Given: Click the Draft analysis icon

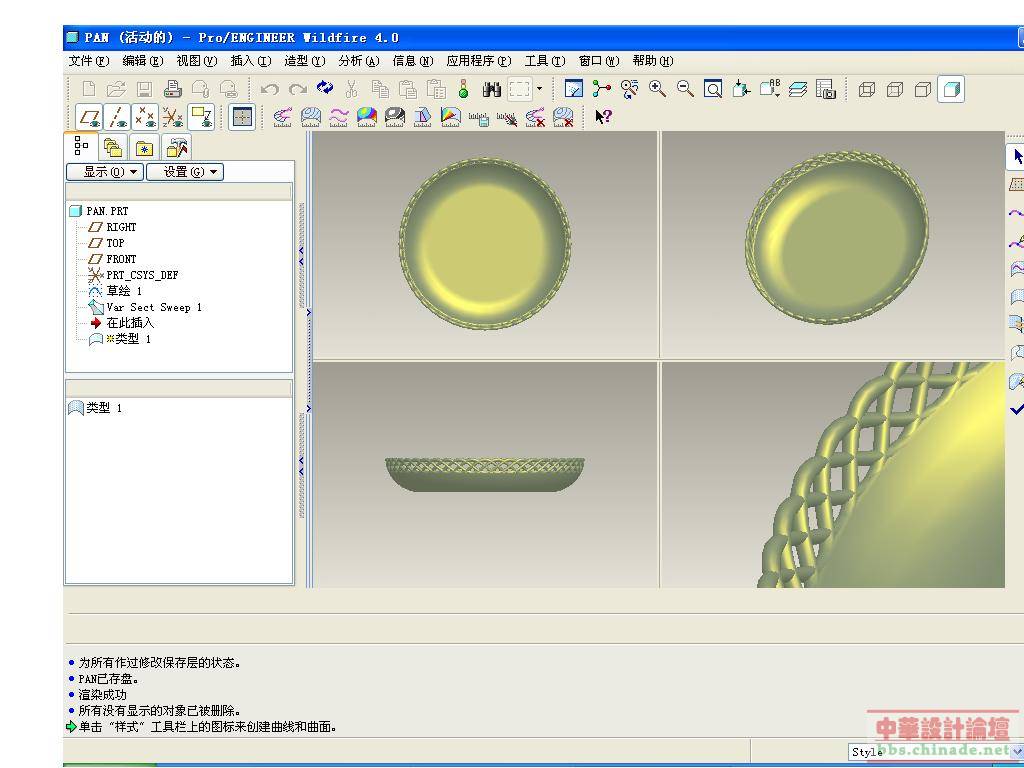Looking at the screenshot, I should [423, 117].
